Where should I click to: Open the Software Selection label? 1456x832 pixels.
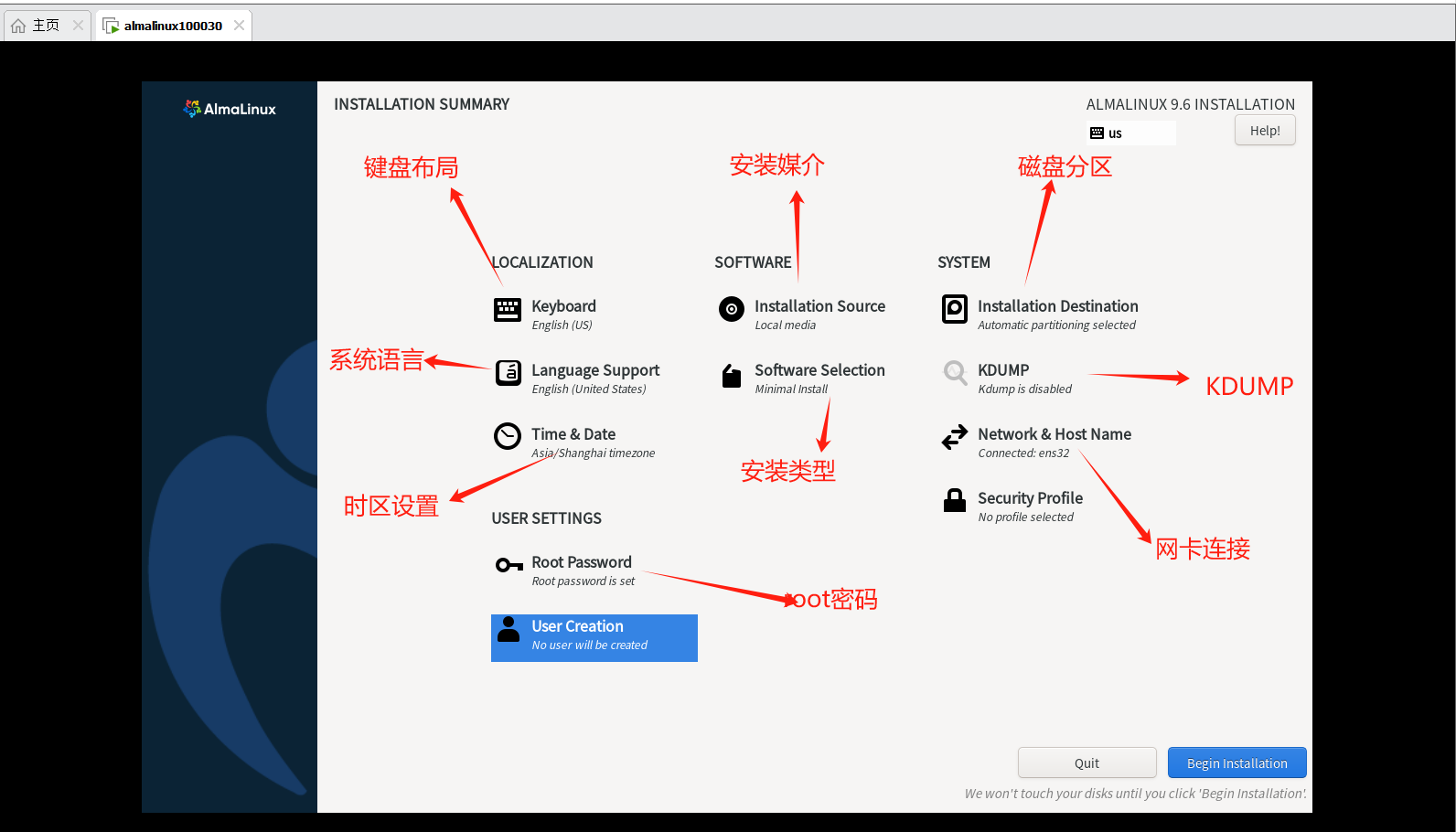819,370
